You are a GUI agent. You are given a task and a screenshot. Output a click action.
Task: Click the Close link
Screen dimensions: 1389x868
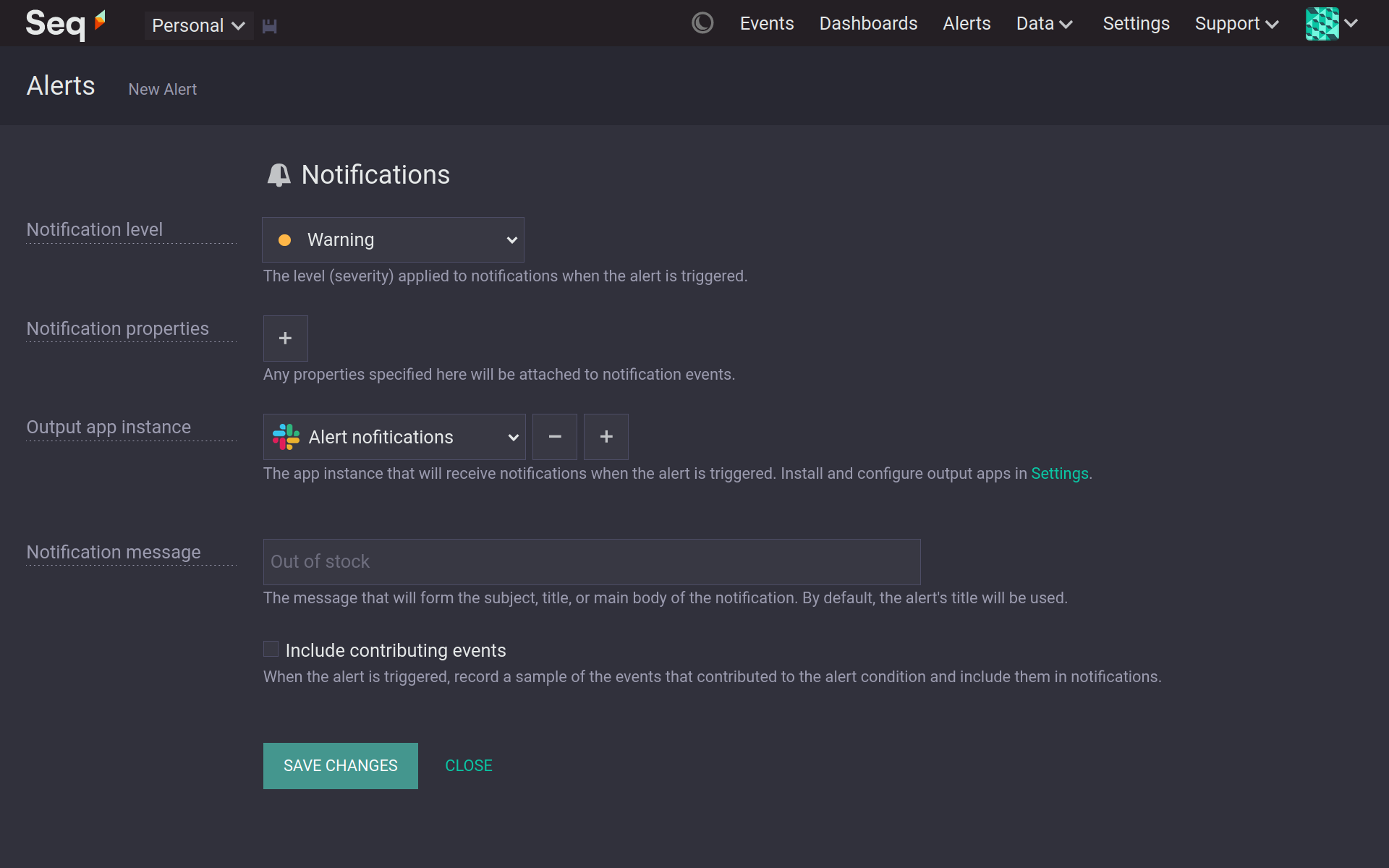coord(469,766)
